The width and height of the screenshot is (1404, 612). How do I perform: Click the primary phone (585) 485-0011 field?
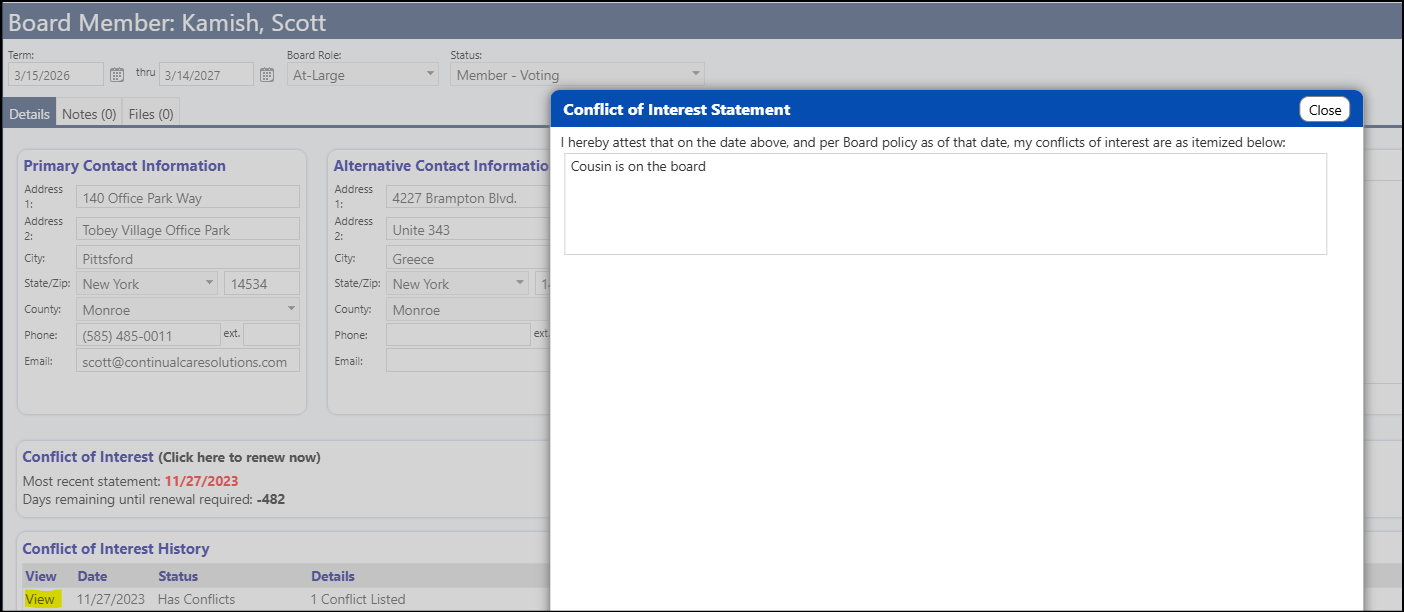pyautogui.click(x=148, y=335)
